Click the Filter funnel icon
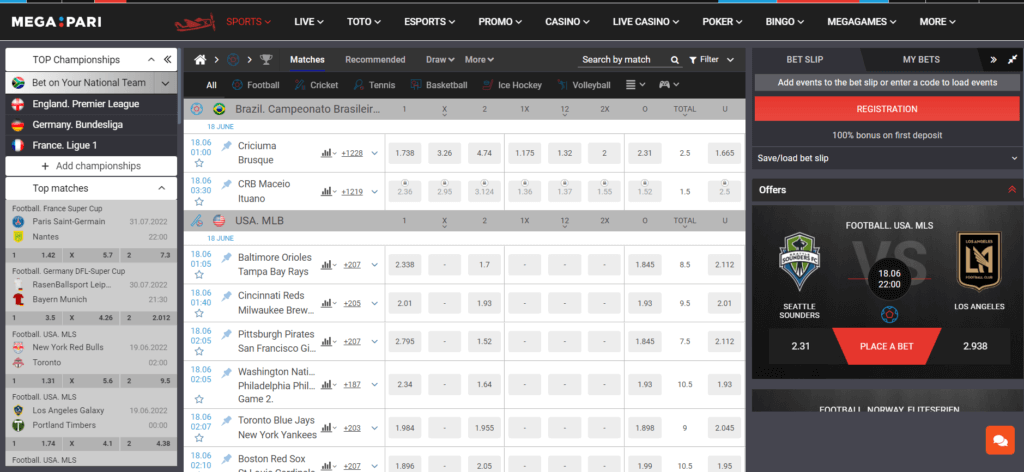This screenshot has height=472, width=1024. tap(693, 60)
